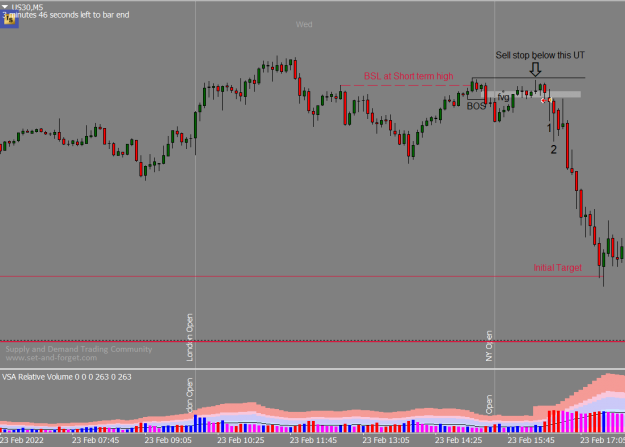The height and width of the screenshot is (447, 625).
Task: Click the '23 Feb 2022' date on the time axis
Action: tap(22, 440)
